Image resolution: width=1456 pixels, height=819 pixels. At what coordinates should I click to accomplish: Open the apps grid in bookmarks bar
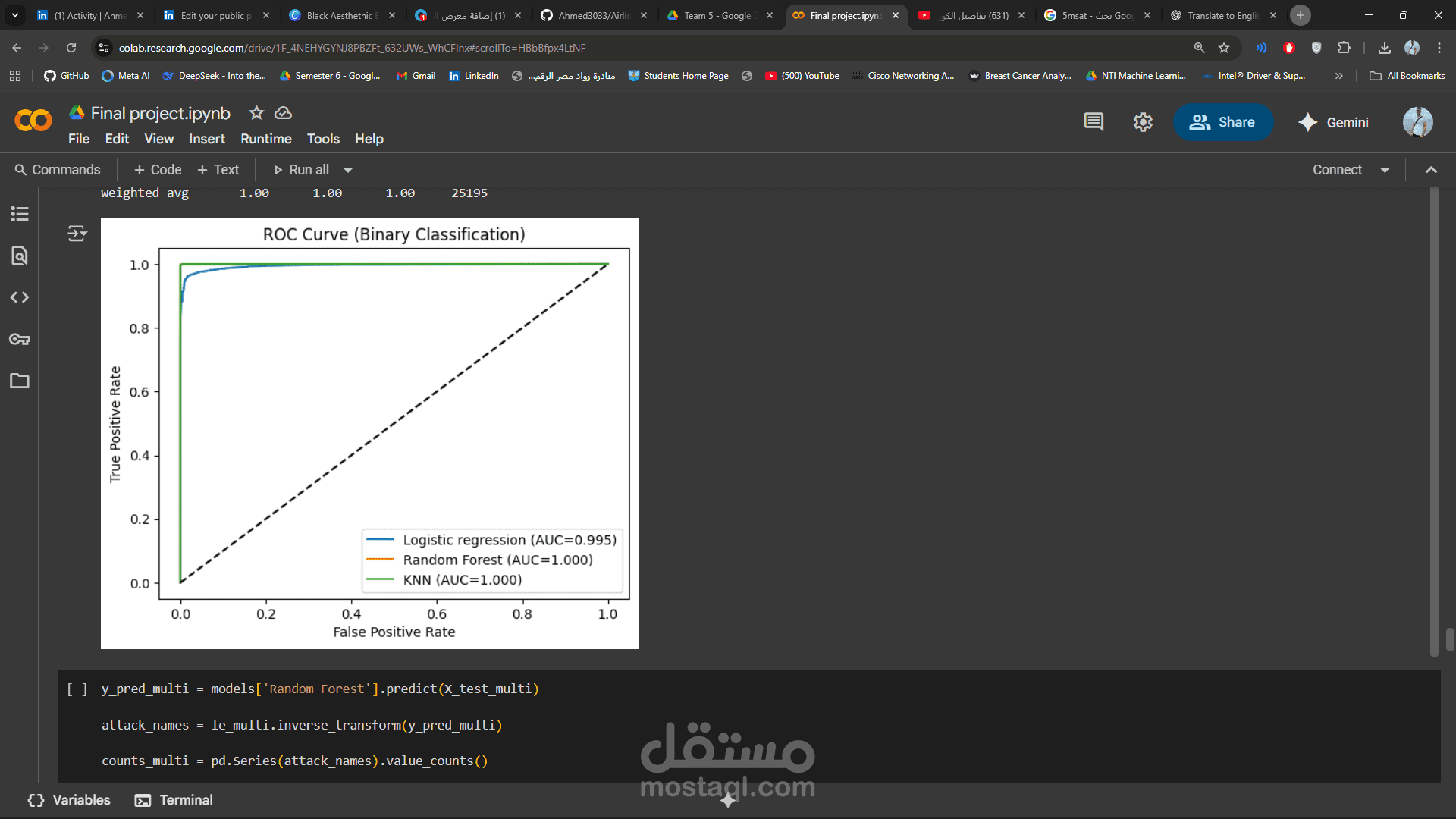[x=15, y=76]
